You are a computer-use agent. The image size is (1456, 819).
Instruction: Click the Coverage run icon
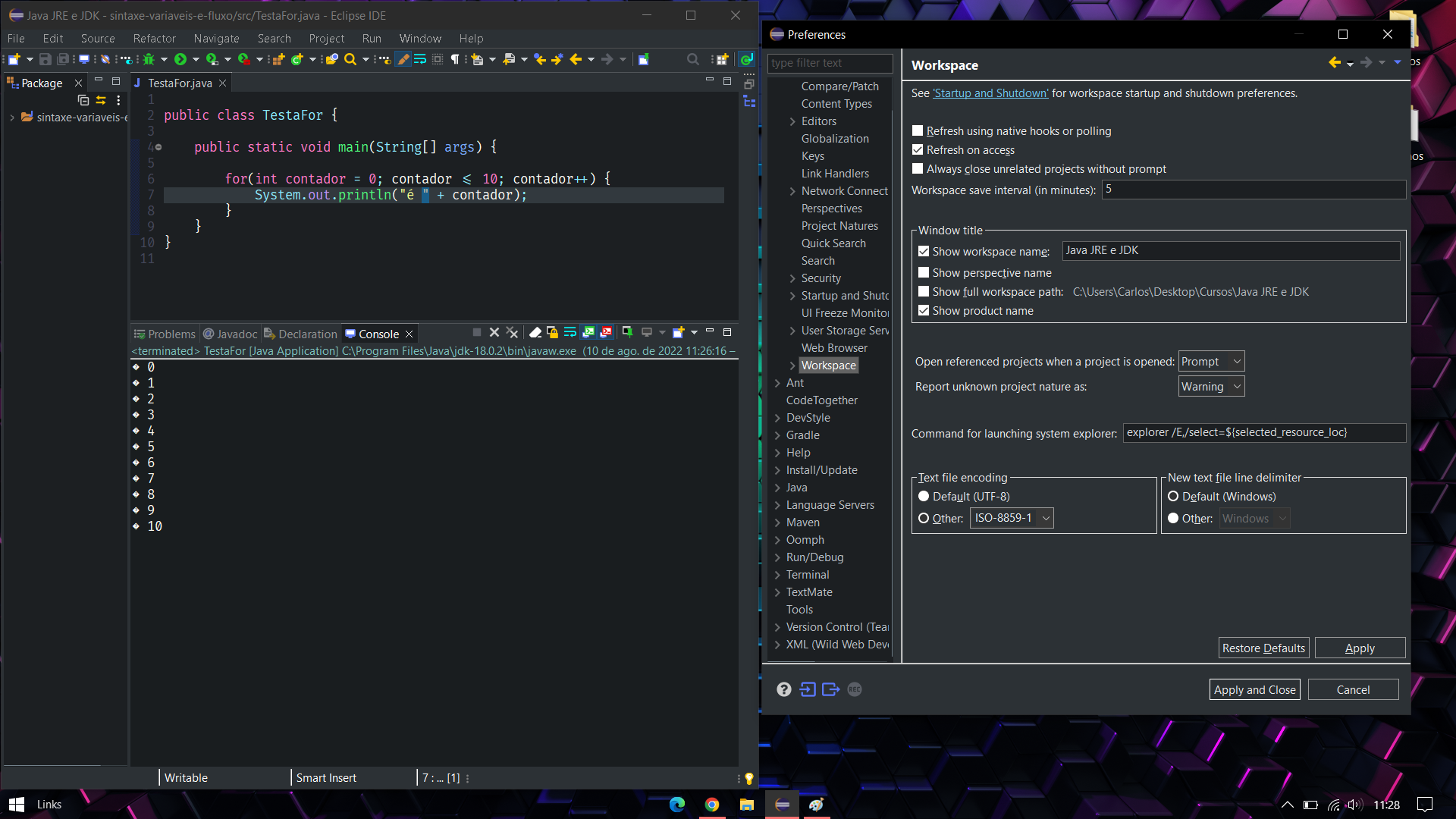click(x=212, y=59)
